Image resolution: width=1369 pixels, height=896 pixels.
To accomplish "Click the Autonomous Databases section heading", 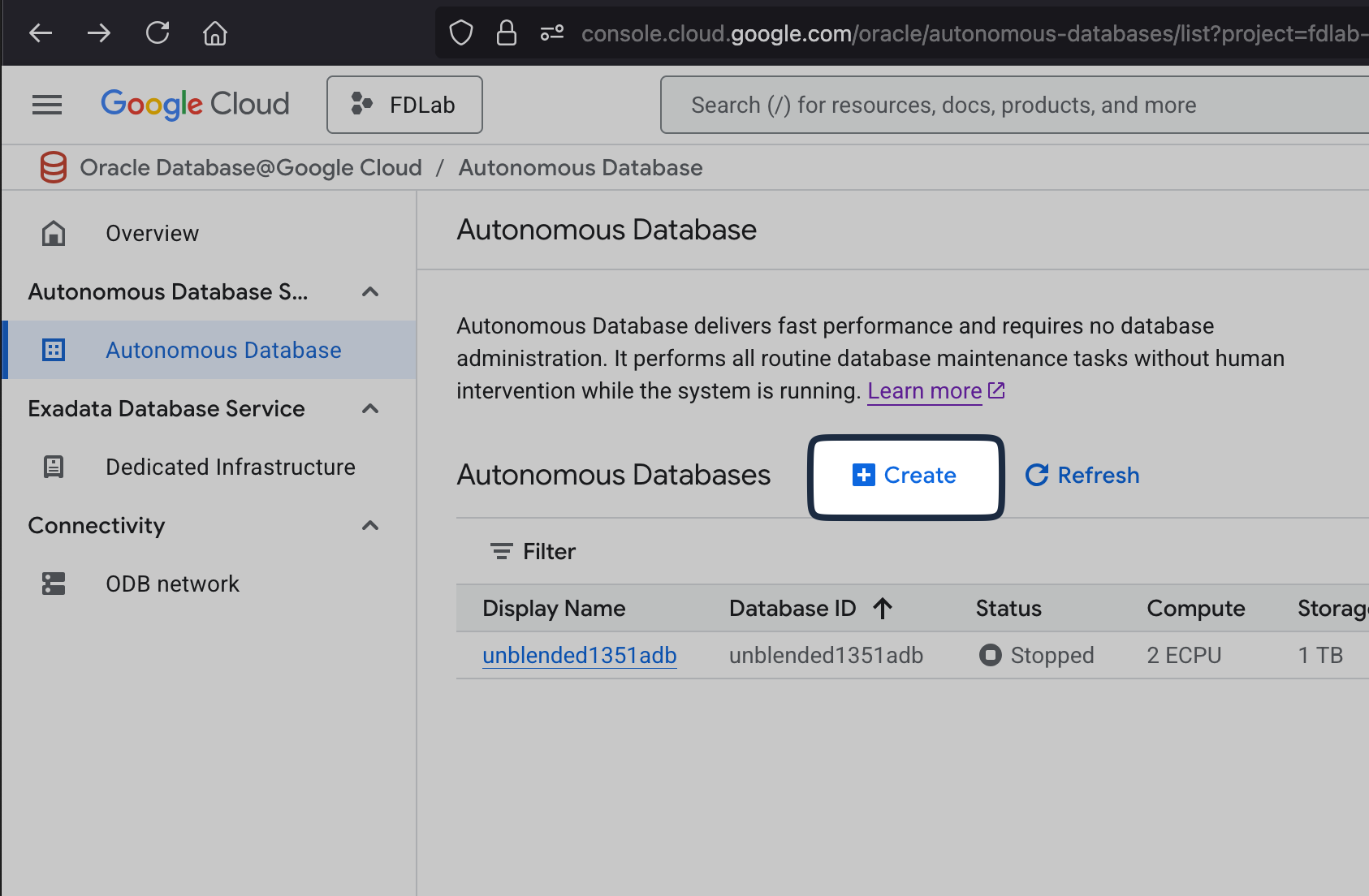I will click(x=614, y=475).
